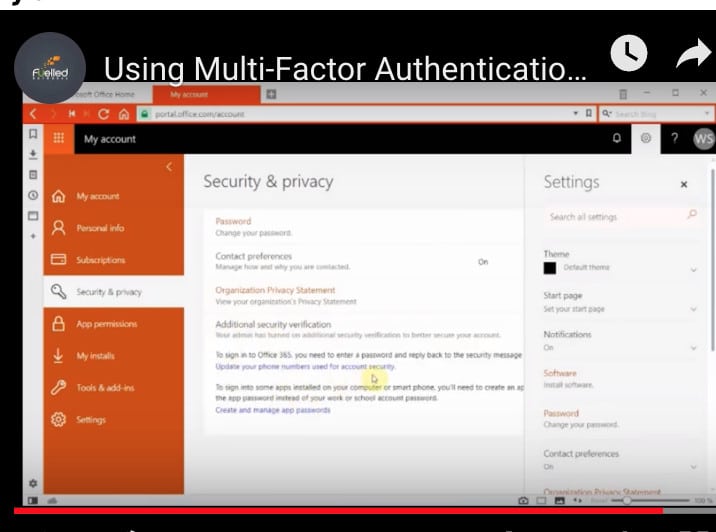Viewport: 716px width, 532px height.
Task: Expand the Notifications setting chevron
Action: tap(693, 348)
